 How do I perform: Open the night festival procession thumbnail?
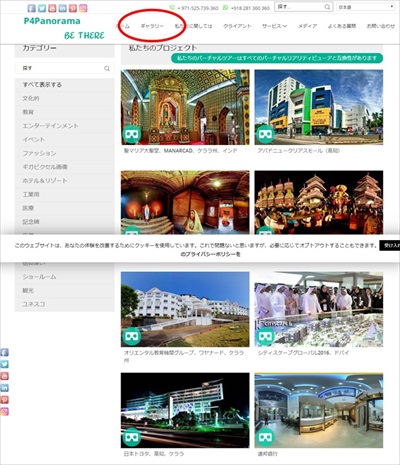click(x=319, y=202)
